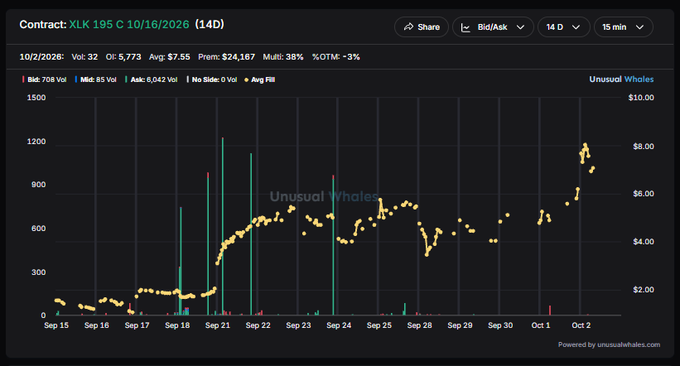Expand the Bid/Ask dropdown chevron
Image resolution: width=680 pixels, height=366 pixels.
tap(520, 27)
